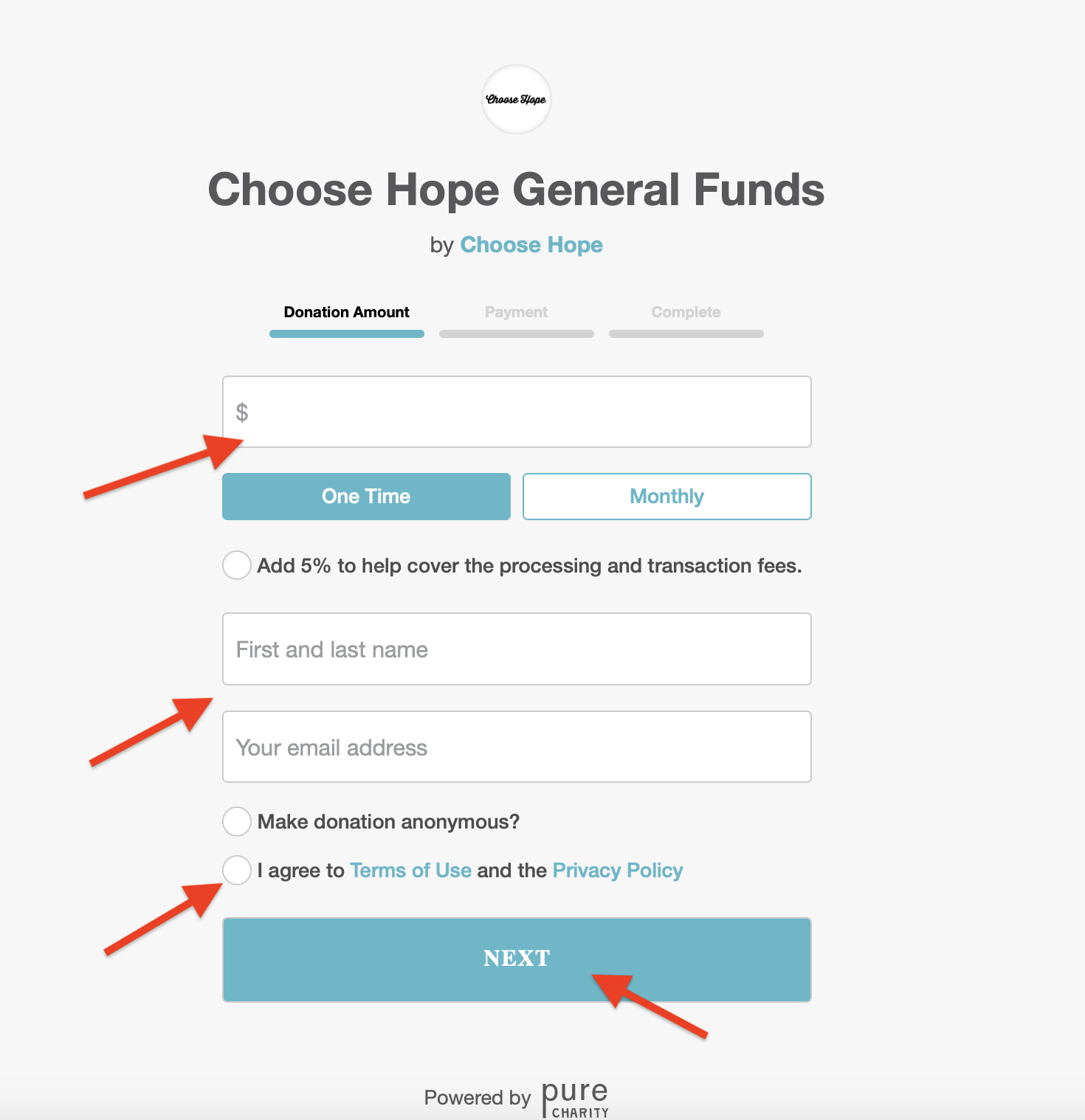Check Make donation anonymous option
1085x1120 pixels.
click(237, 821)
